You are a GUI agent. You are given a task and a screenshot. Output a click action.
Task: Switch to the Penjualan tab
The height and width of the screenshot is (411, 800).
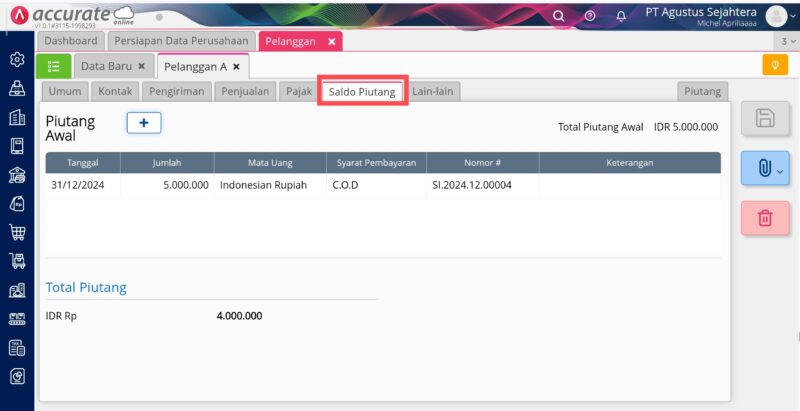[x=244, y=91]
